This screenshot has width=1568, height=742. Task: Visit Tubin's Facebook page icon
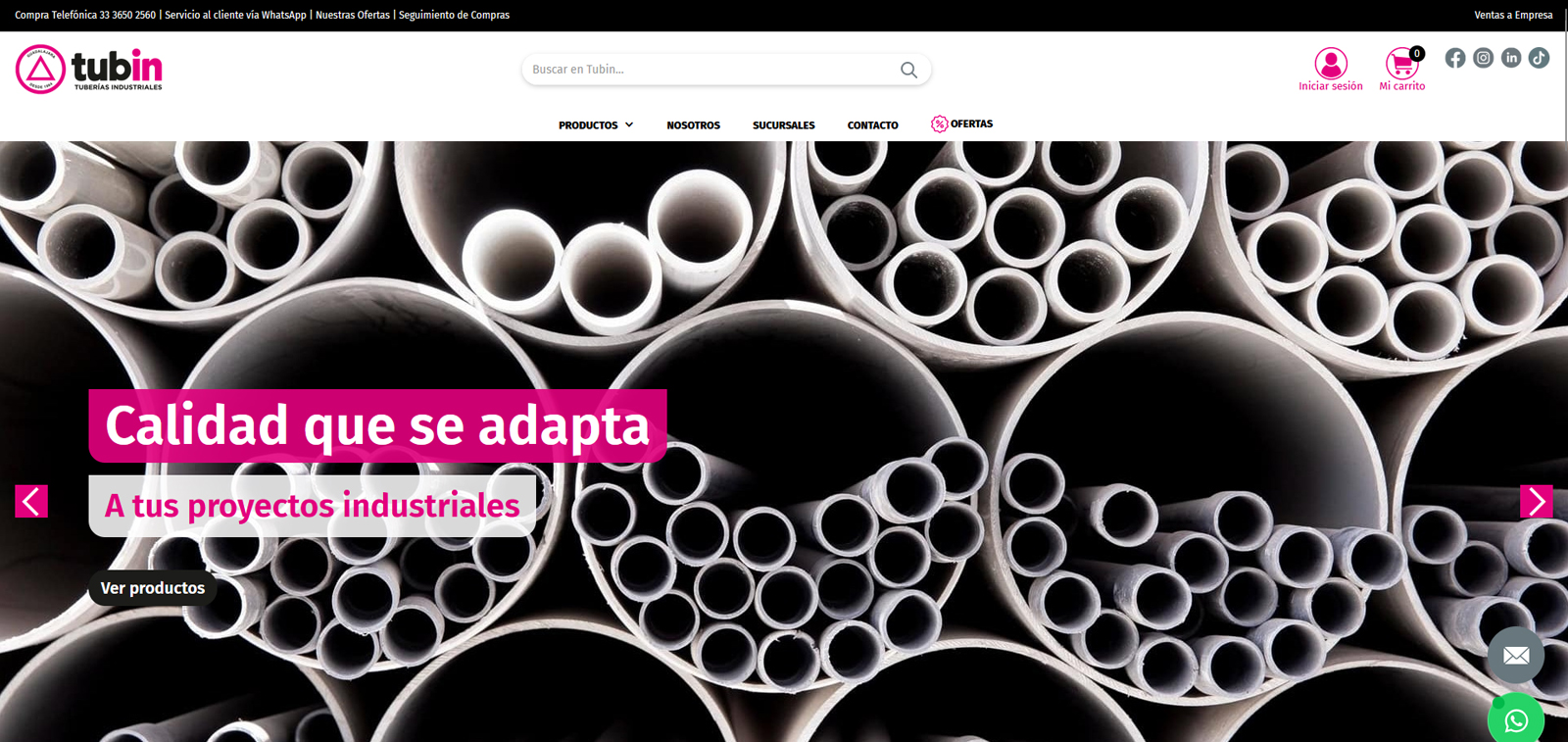pos(1455,58)
